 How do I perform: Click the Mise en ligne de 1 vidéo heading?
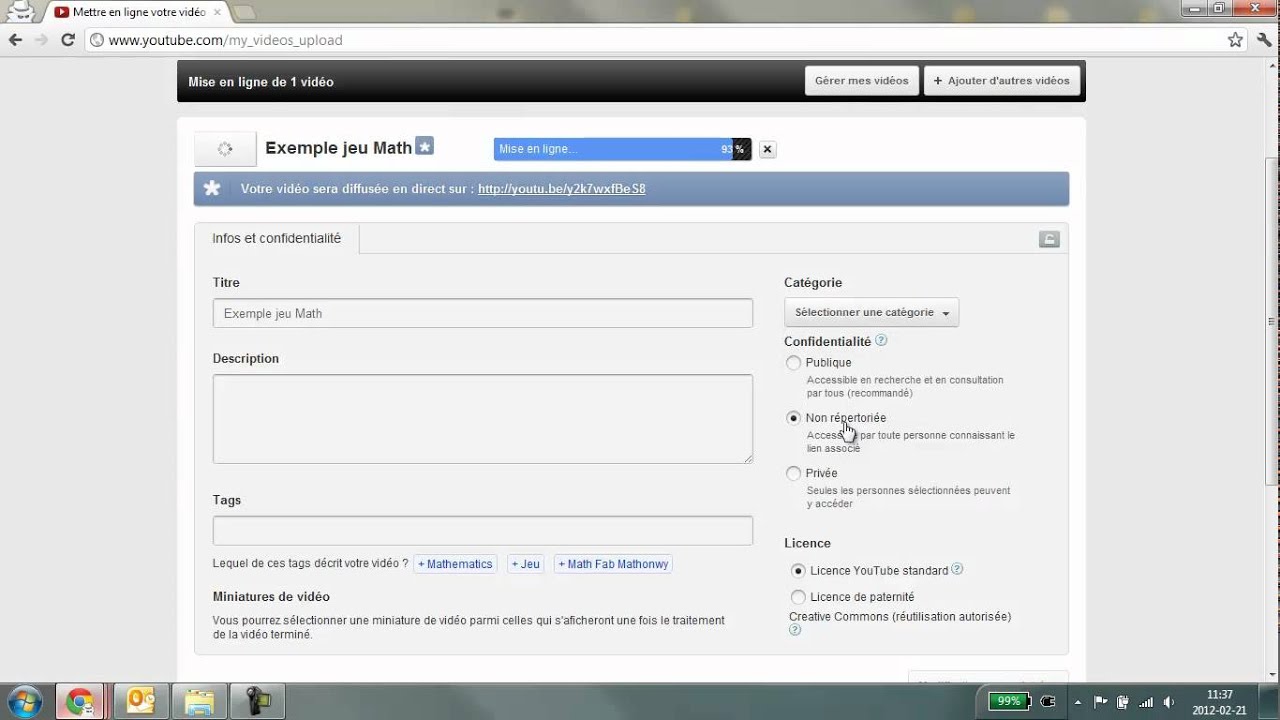pos(261,82)
